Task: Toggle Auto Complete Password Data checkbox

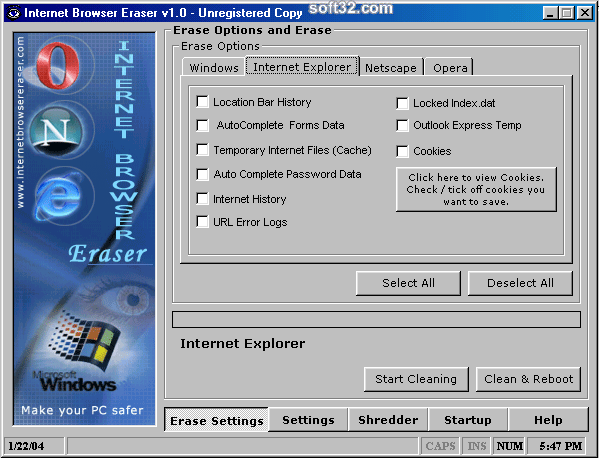Action: 202,174
